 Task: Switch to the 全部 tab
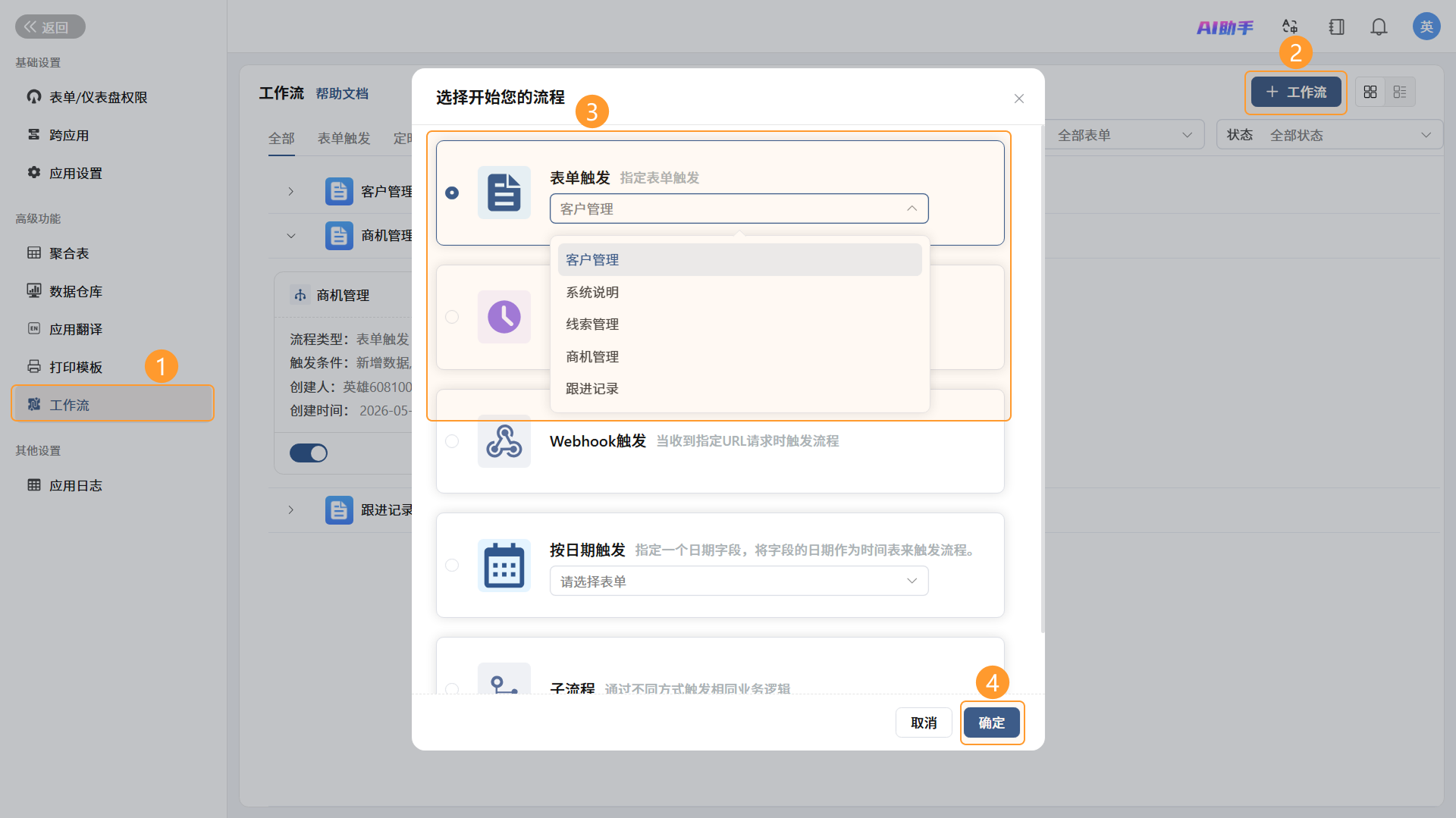point(281,138)
